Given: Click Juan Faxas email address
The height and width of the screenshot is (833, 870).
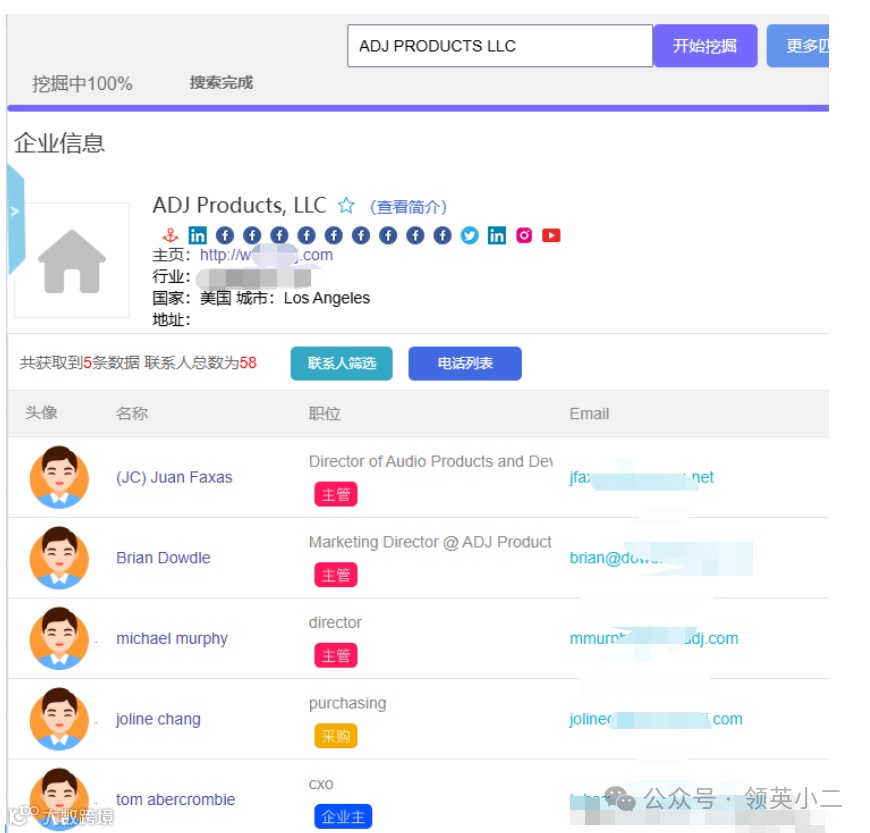Looking at the screenshot, I should pos(641,477).
